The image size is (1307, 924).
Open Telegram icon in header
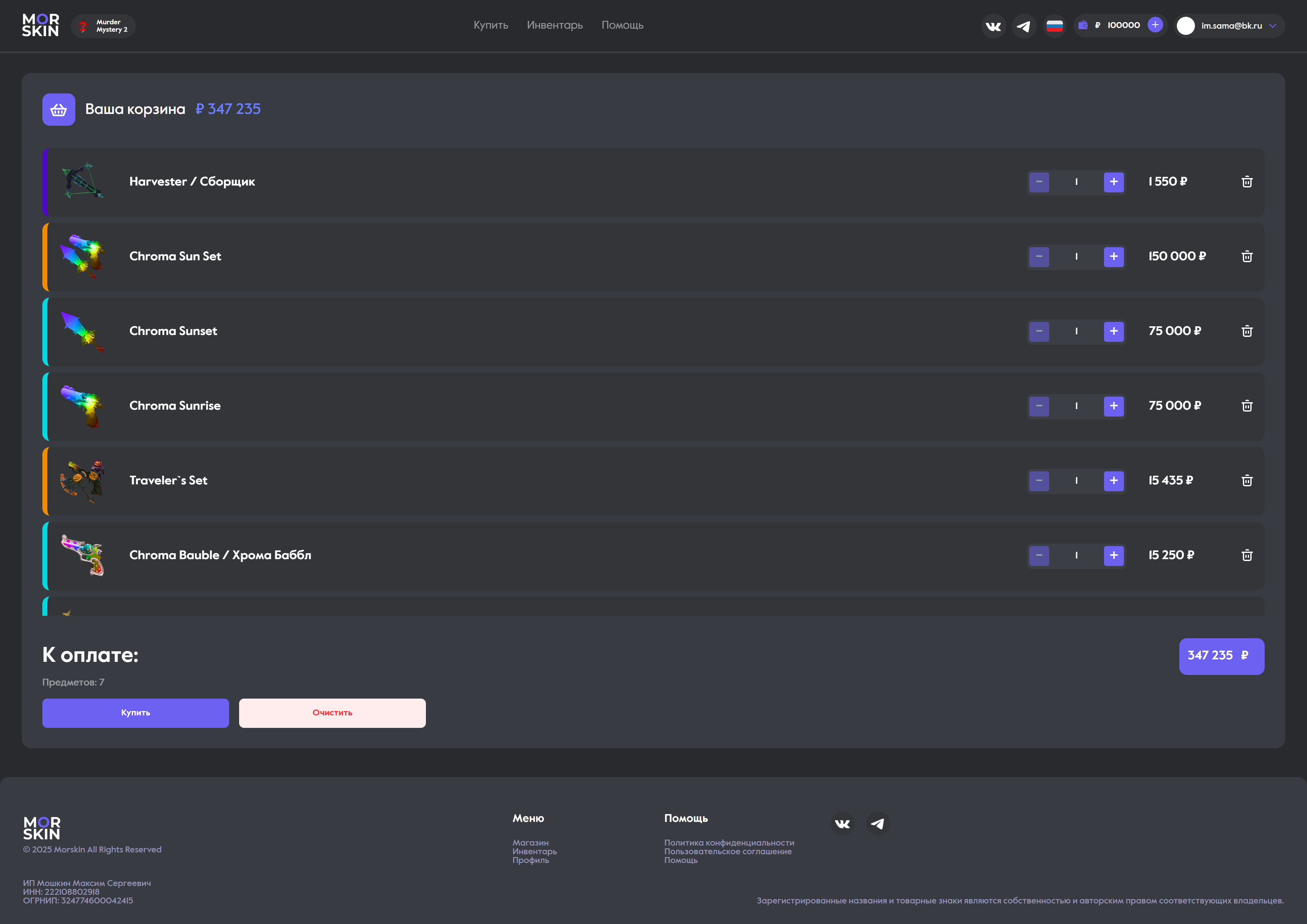tap(1023, 26)
